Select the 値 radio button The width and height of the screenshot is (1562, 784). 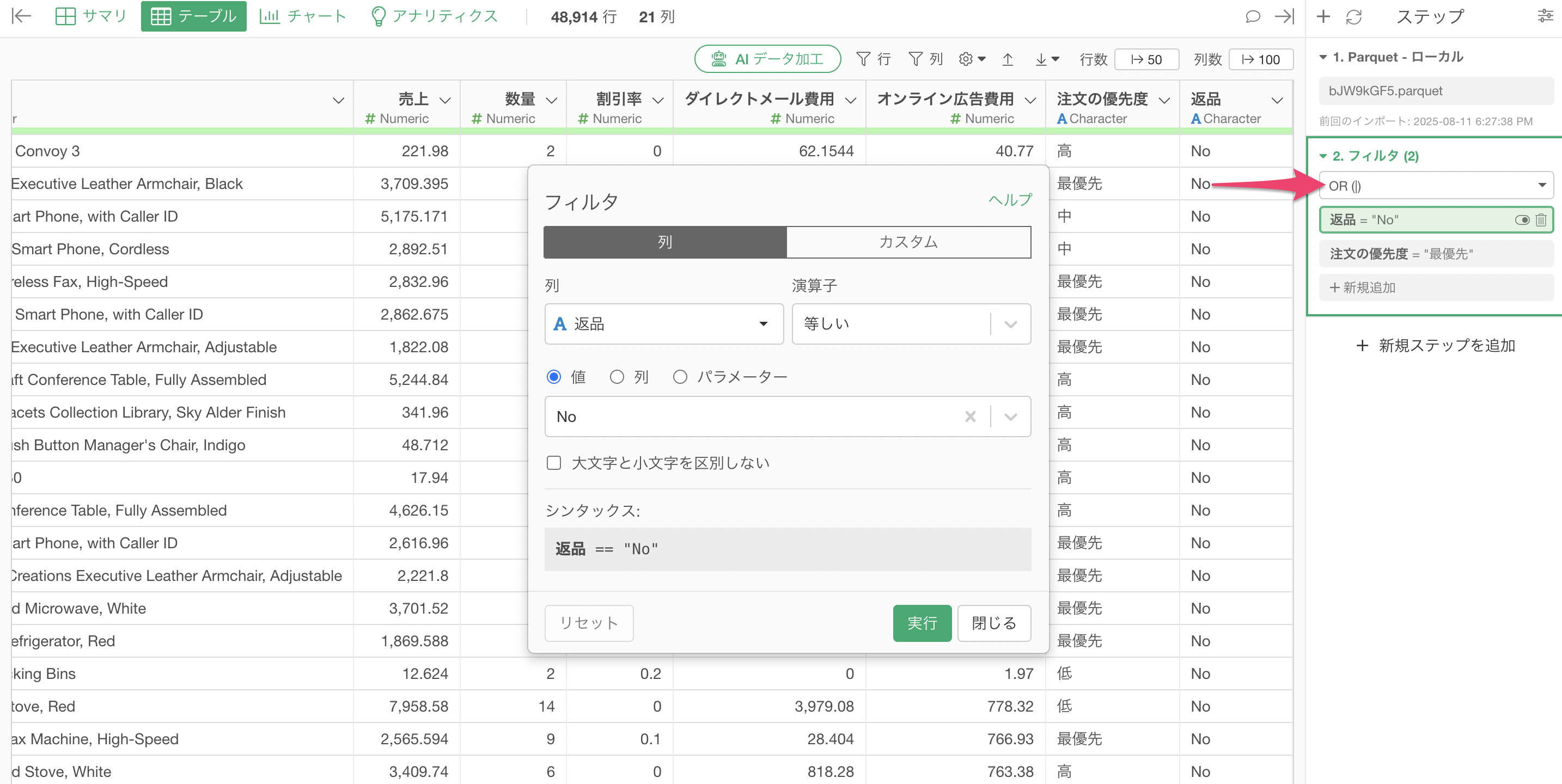(x=553, y=377)
